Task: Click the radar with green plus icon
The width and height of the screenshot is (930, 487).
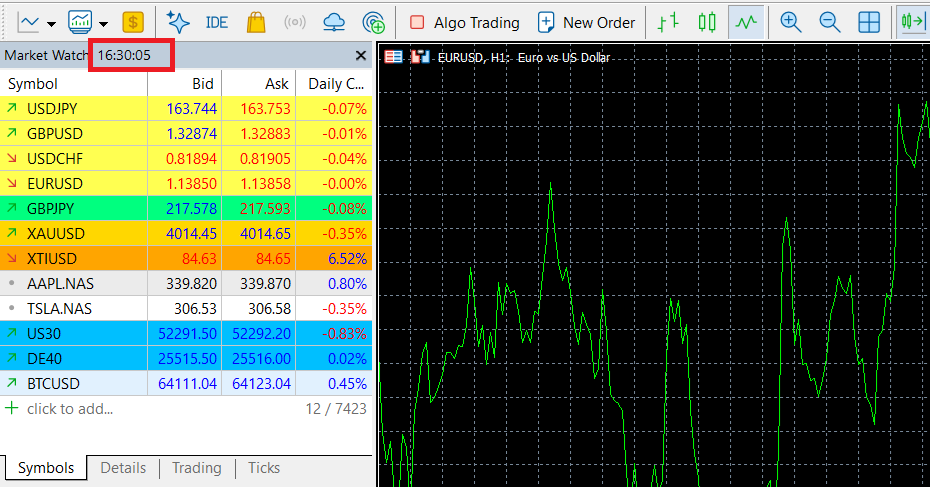Action: point(374,23)
